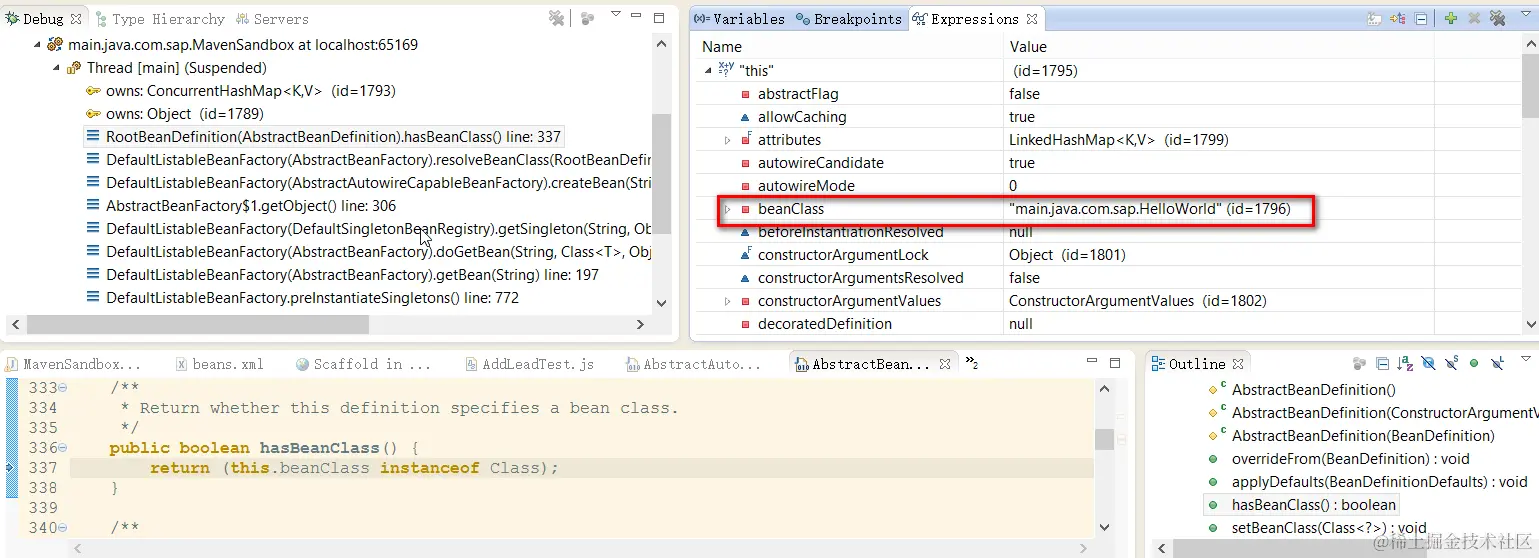Open beans.xml editor tab
This screenshot has height=558, width=1539.
(x=220, y=364)
